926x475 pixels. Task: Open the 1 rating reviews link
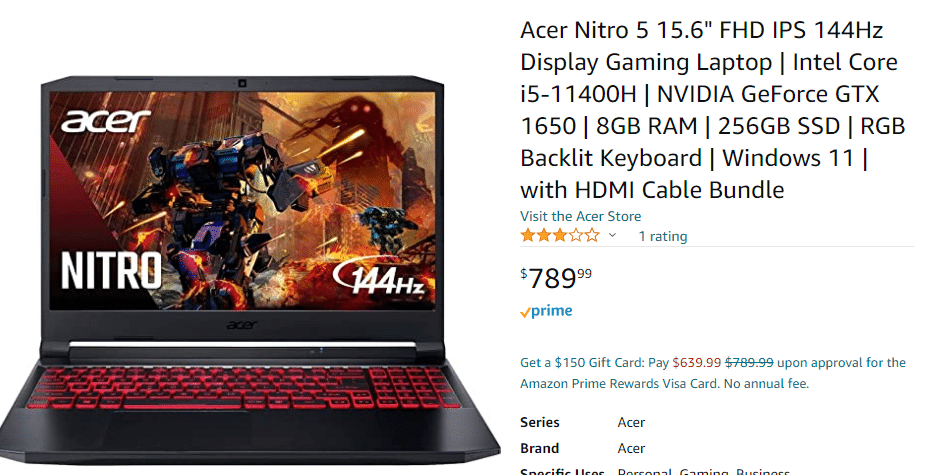[x=663, y=236]
